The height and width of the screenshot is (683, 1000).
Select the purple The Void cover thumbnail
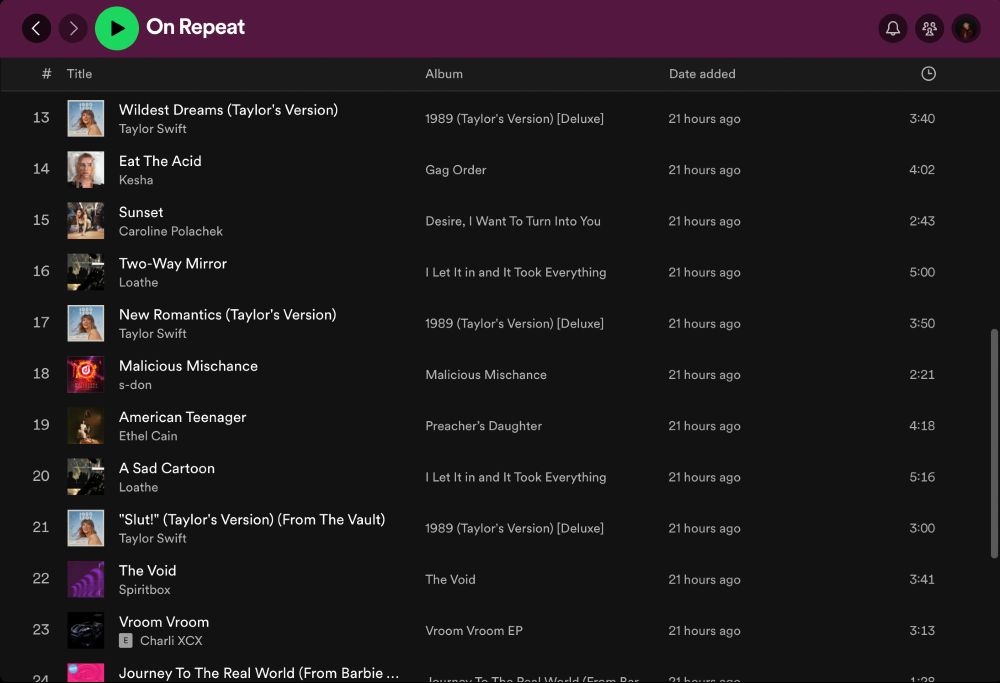coord(85,579)
